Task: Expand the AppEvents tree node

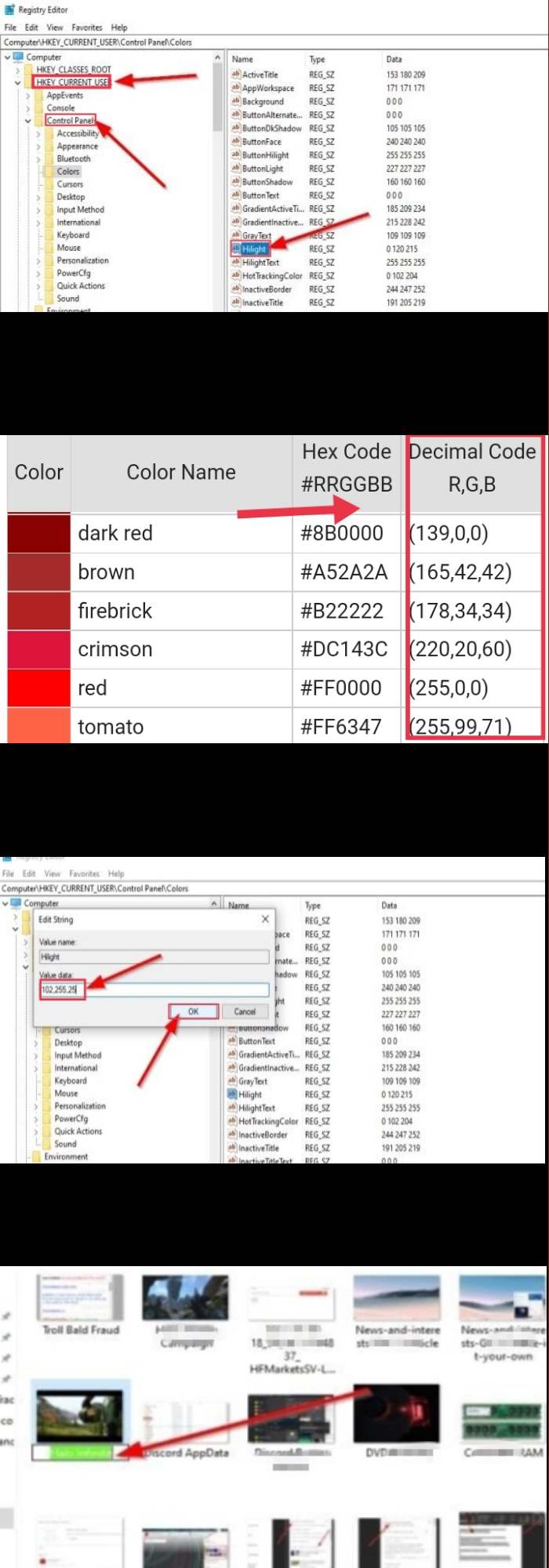Action: point(27,95)
